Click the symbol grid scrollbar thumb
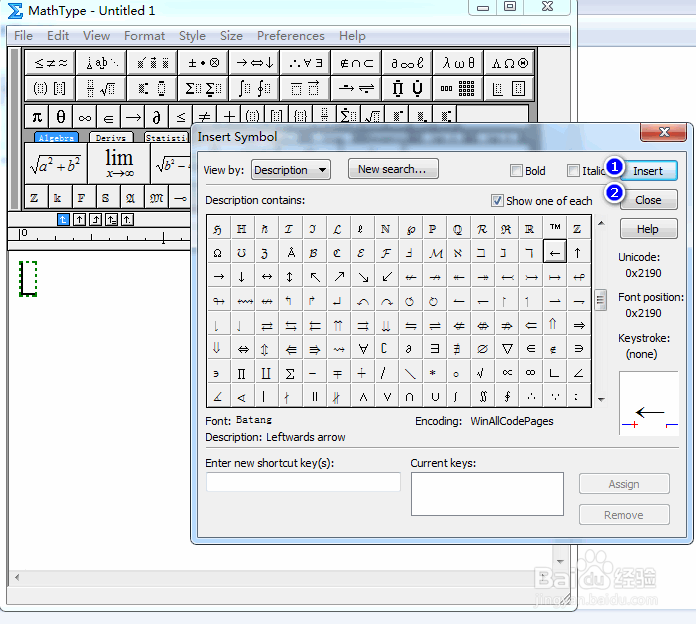 601,301
